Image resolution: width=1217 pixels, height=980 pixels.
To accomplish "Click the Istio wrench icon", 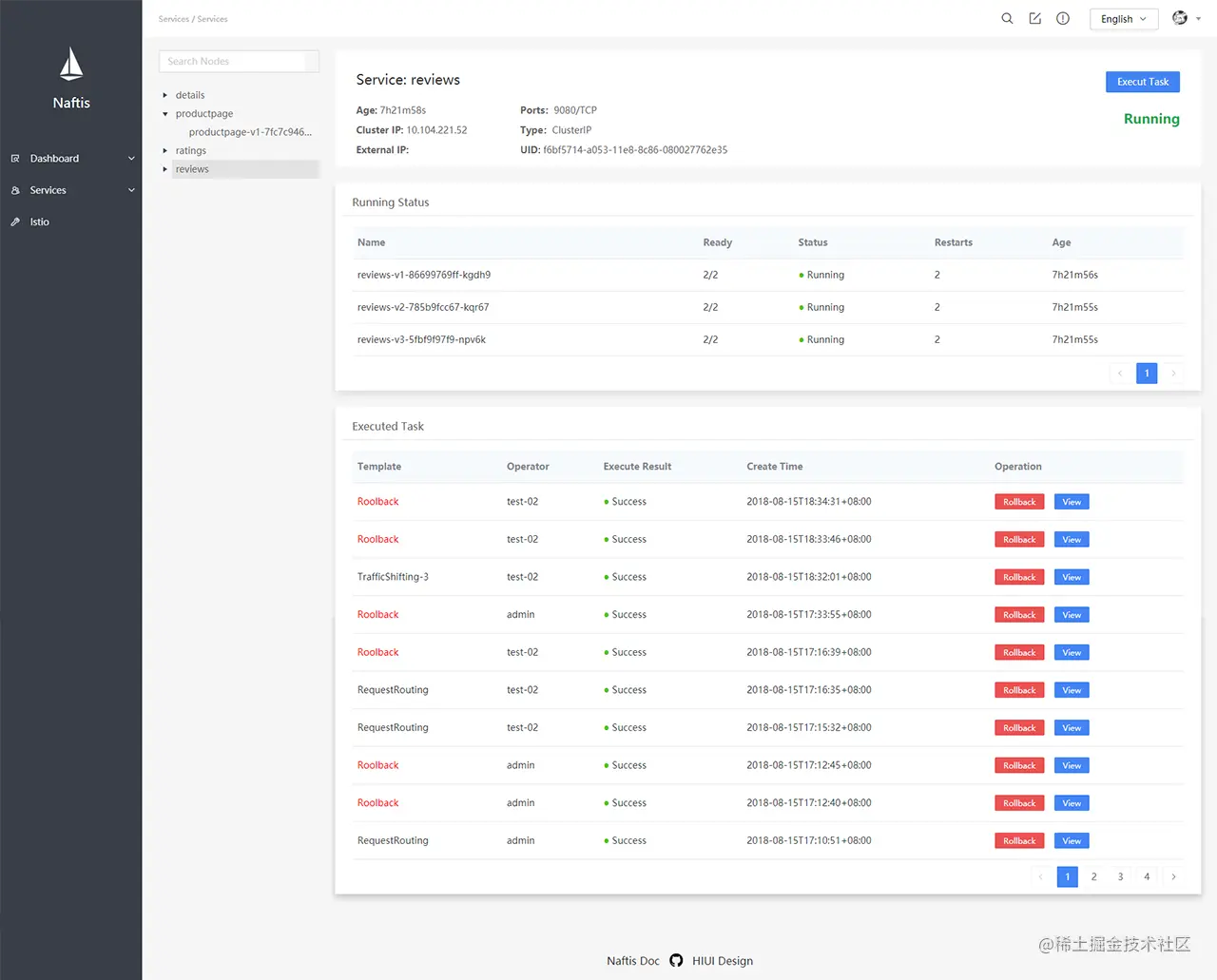I will point(15,221).
